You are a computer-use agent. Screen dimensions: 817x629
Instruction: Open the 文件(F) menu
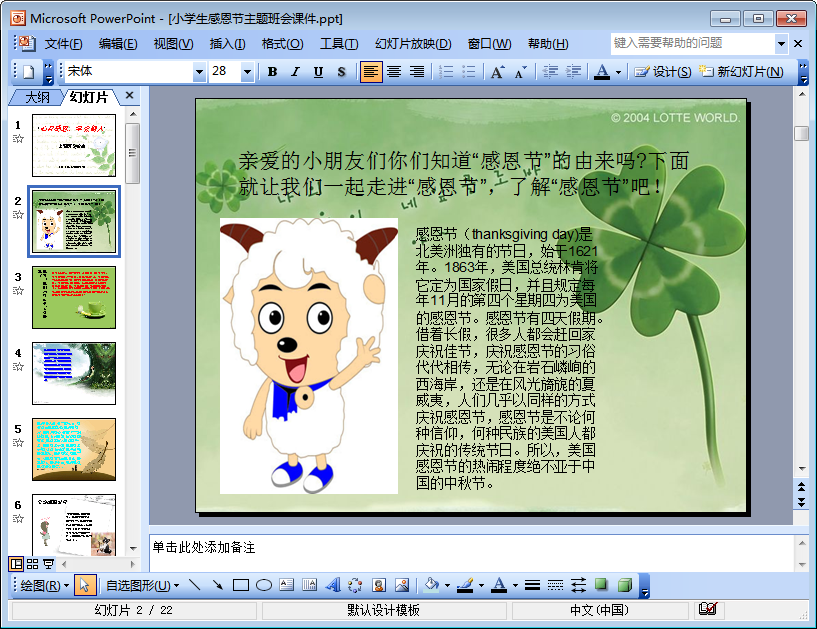pos(63,44)
